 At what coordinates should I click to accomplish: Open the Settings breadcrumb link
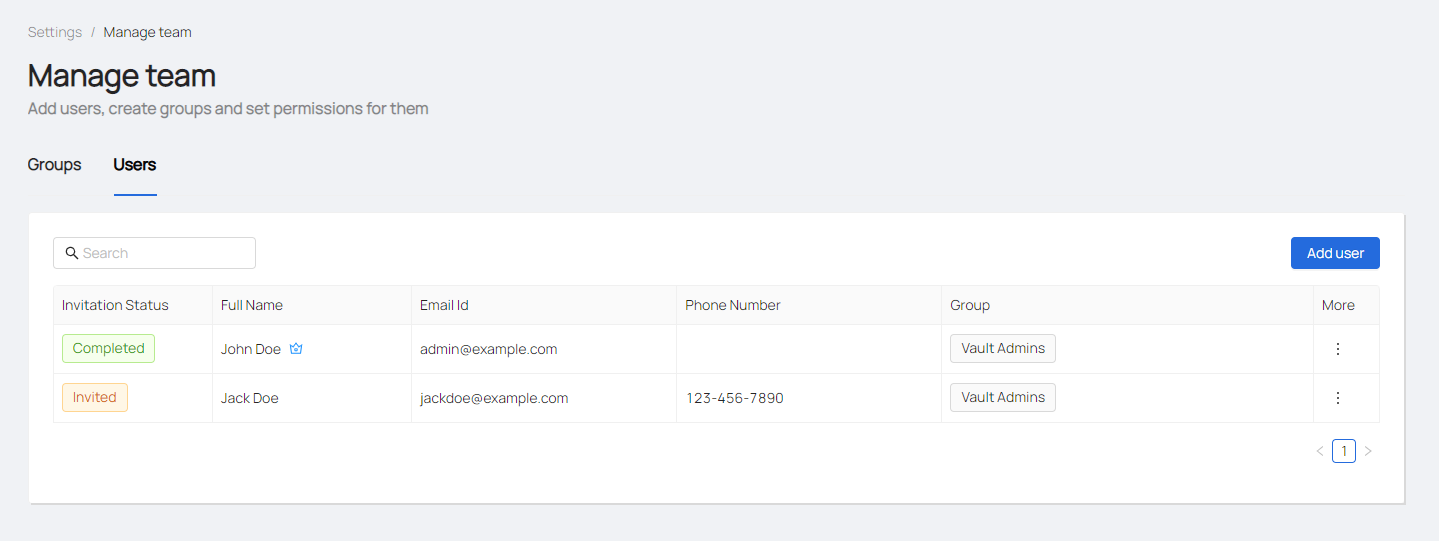point(55,32)
